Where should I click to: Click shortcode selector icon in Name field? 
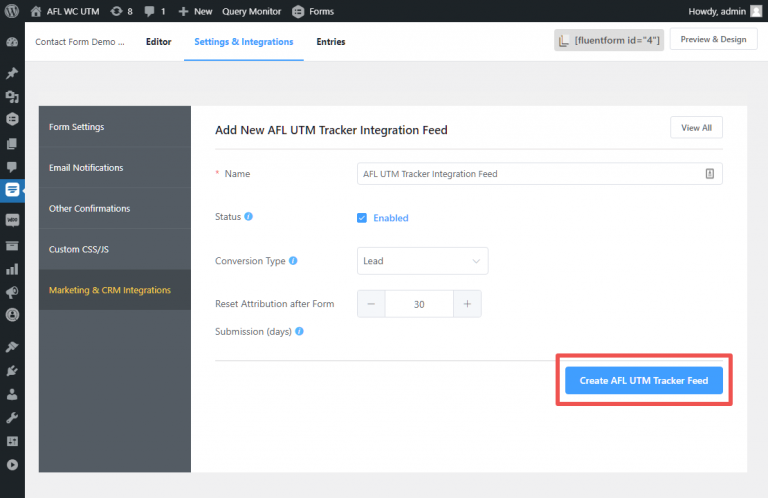click(709, 173)
